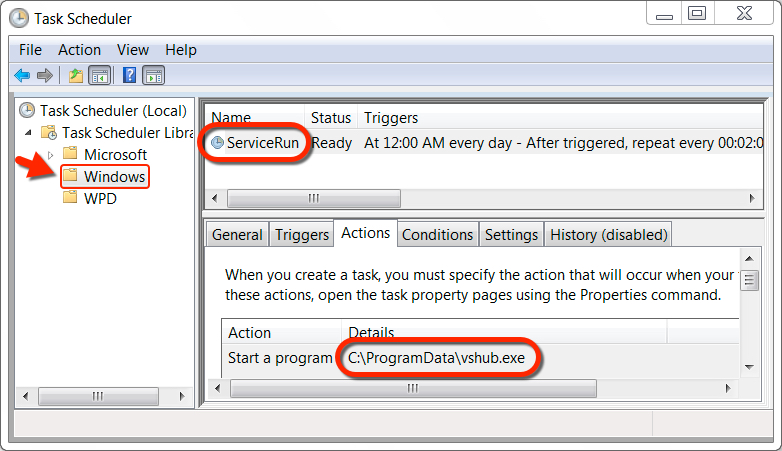The width and height of the screenshot is (782, 451).
Task: Click the Up One Level folder icon
Action: 76,76
